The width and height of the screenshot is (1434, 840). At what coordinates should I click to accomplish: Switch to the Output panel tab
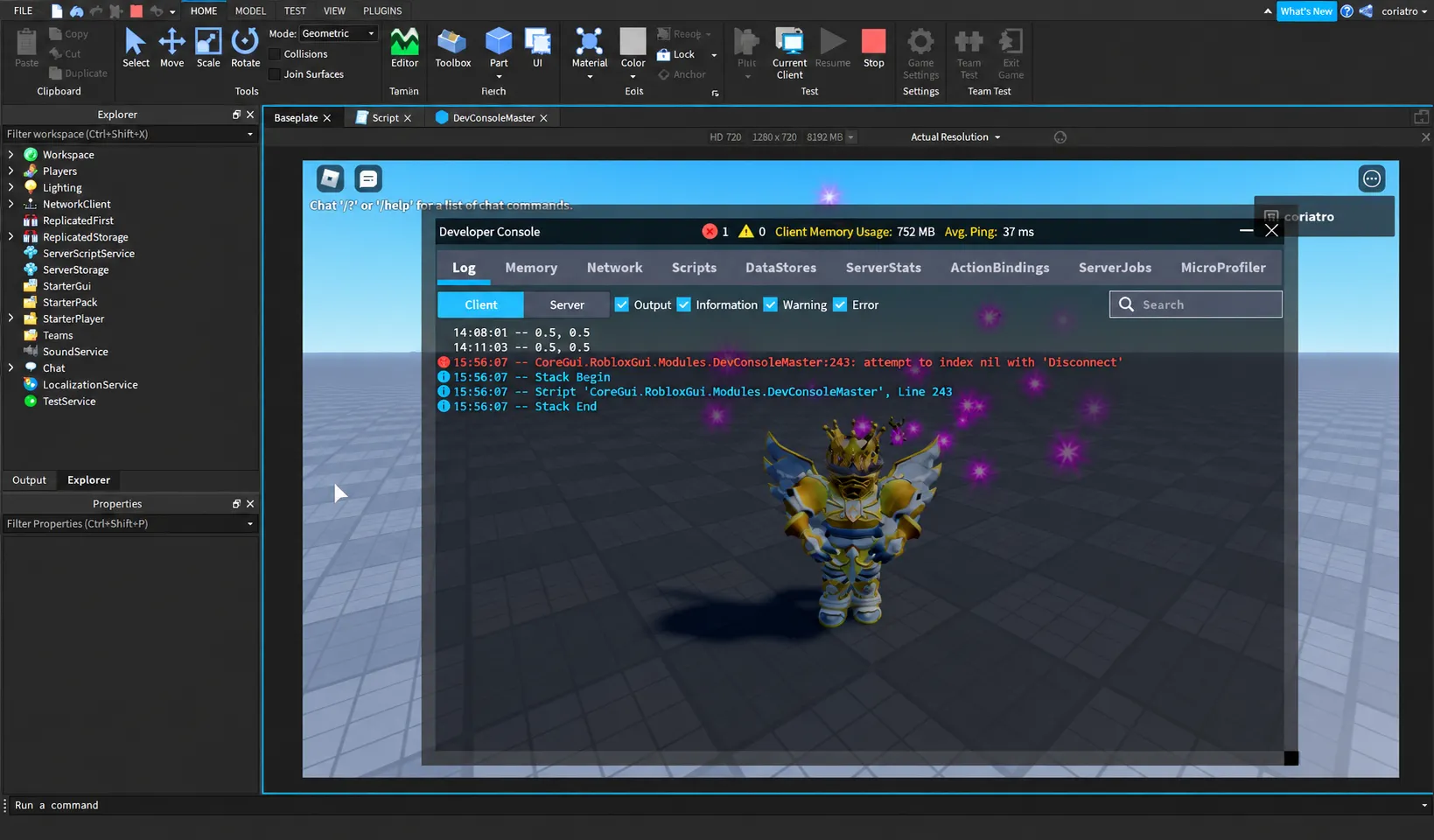29,480
